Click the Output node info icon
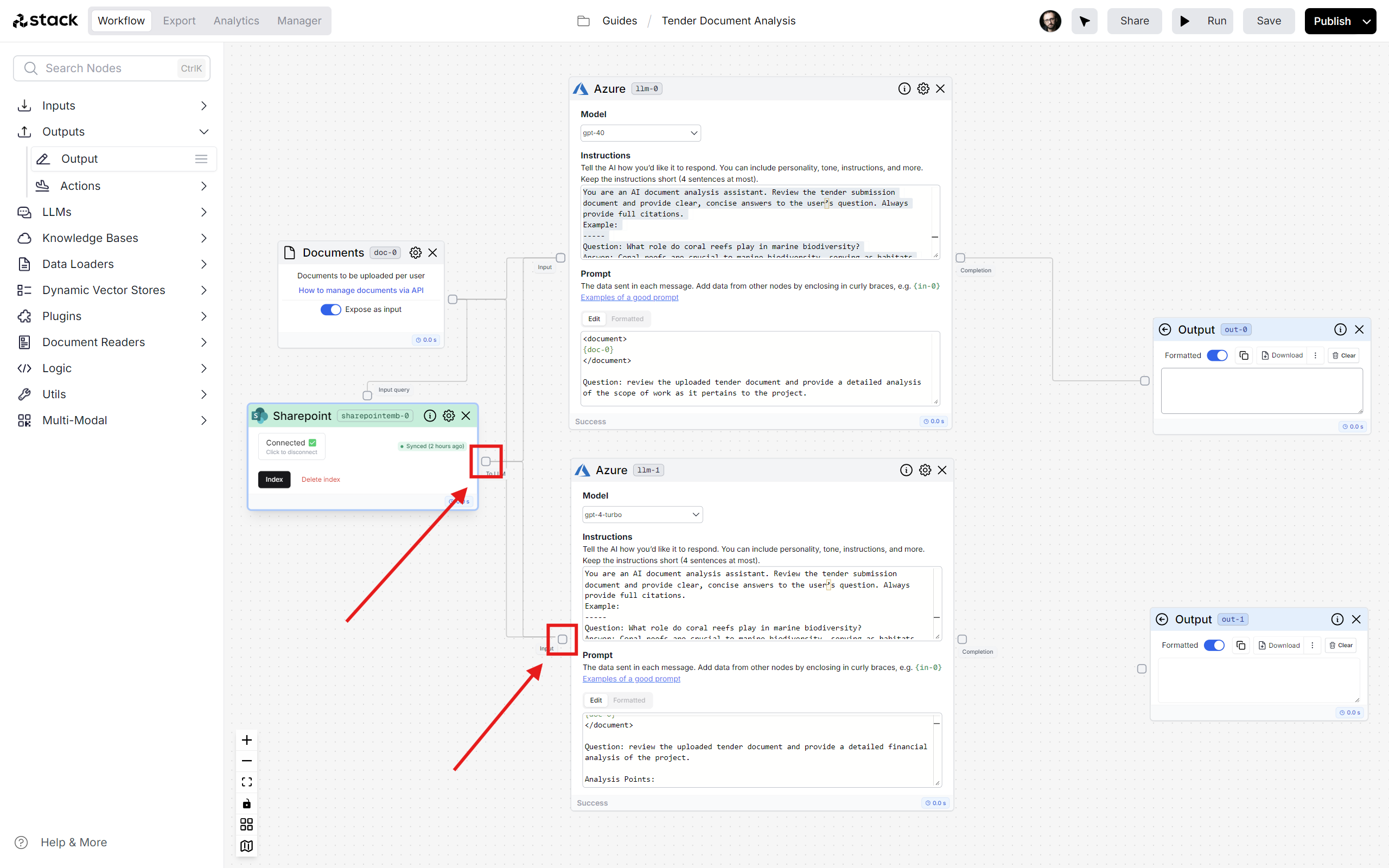The width and height of the screenshot is (1389, 868). [1338, 329]
